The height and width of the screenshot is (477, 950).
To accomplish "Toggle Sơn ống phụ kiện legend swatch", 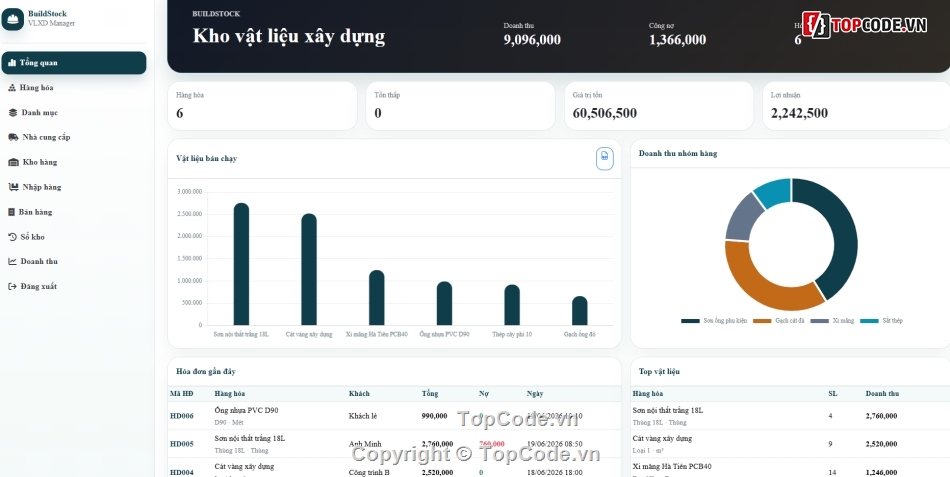I will tap(689, 321).
